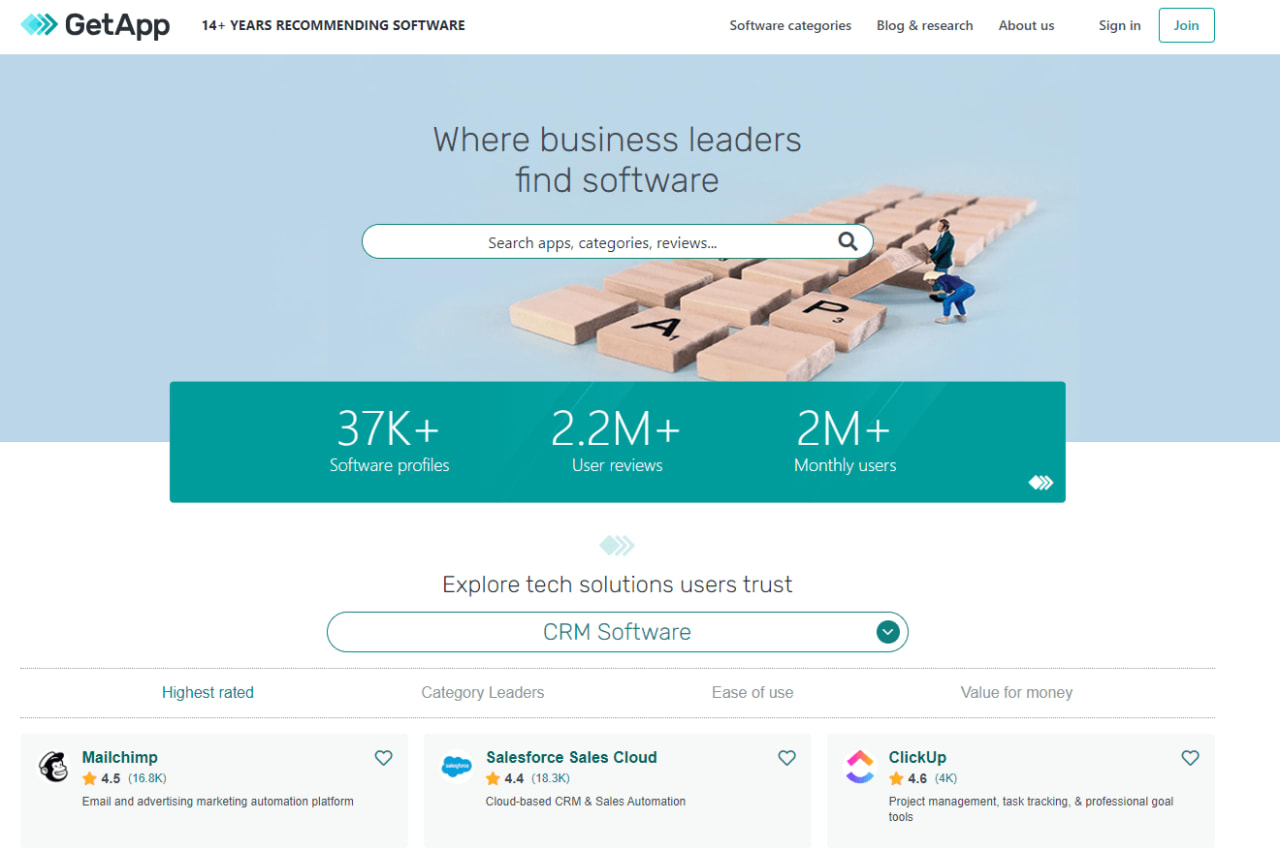This screenshot has width=1280, height=852.
Task: Click the GetApp logo
Action: point(95,25)
